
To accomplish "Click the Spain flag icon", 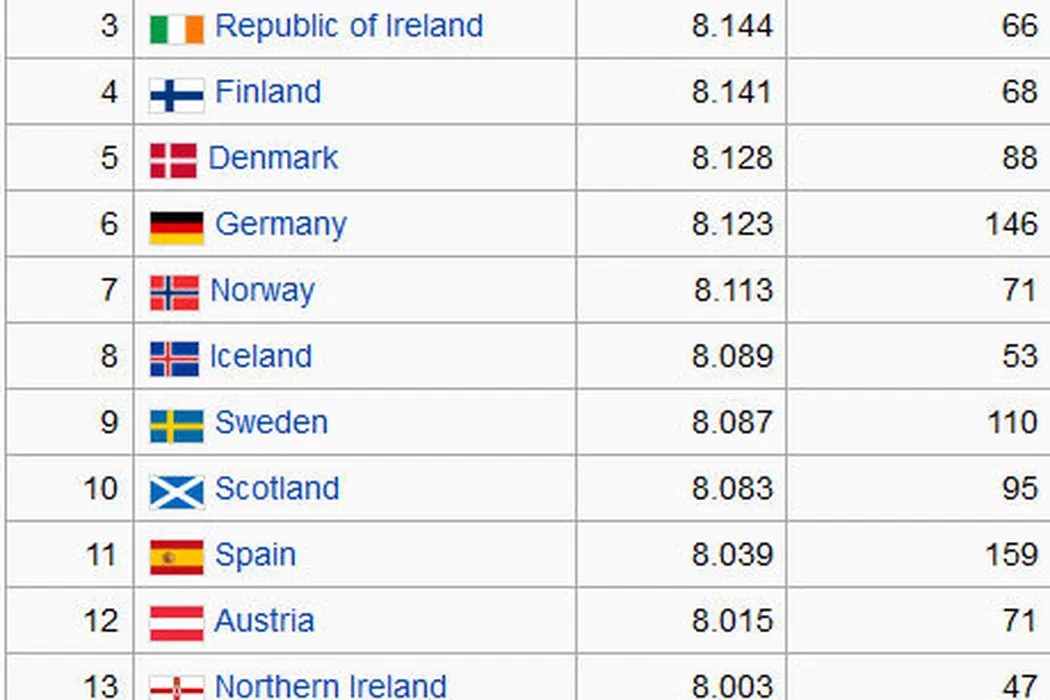I will pos(177,557).
